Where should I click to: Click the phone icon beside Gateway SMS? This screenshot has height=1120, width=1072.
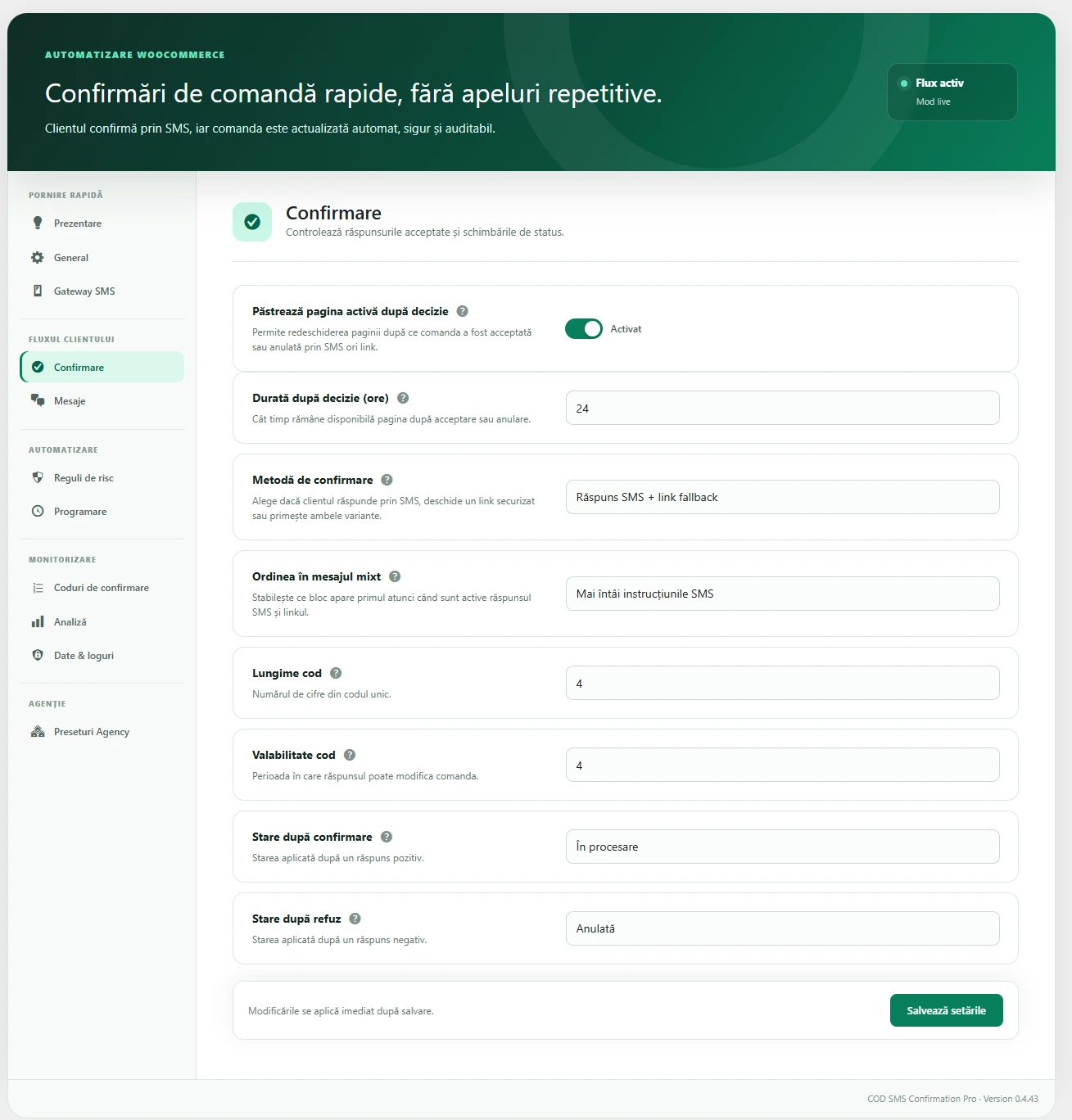click(38, 291)
